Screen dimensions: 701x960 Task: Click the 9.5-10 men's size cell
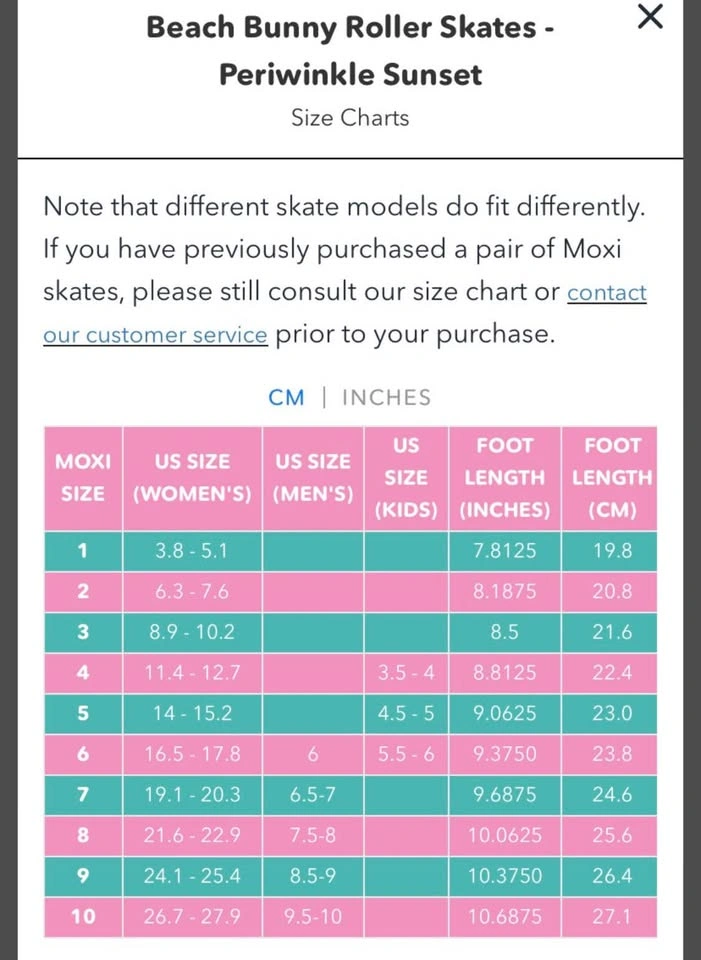[313, 916]
